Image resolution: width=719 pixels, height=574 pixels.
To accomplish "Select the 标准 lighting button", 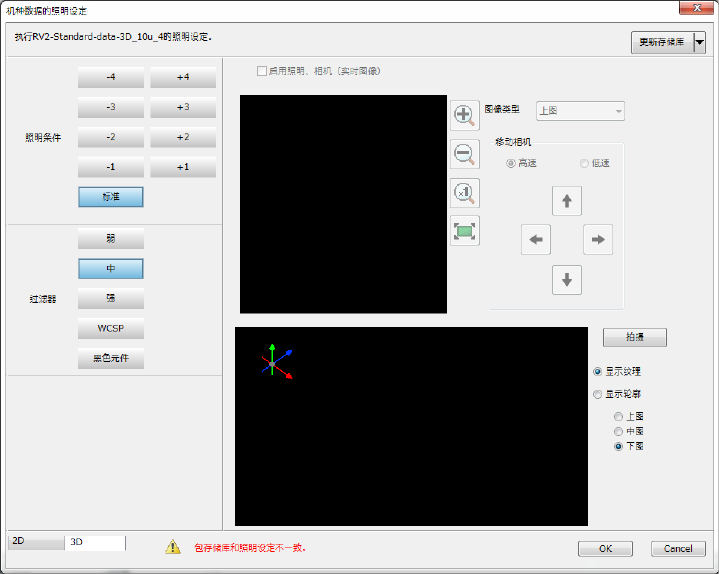I will pos(111,197).
